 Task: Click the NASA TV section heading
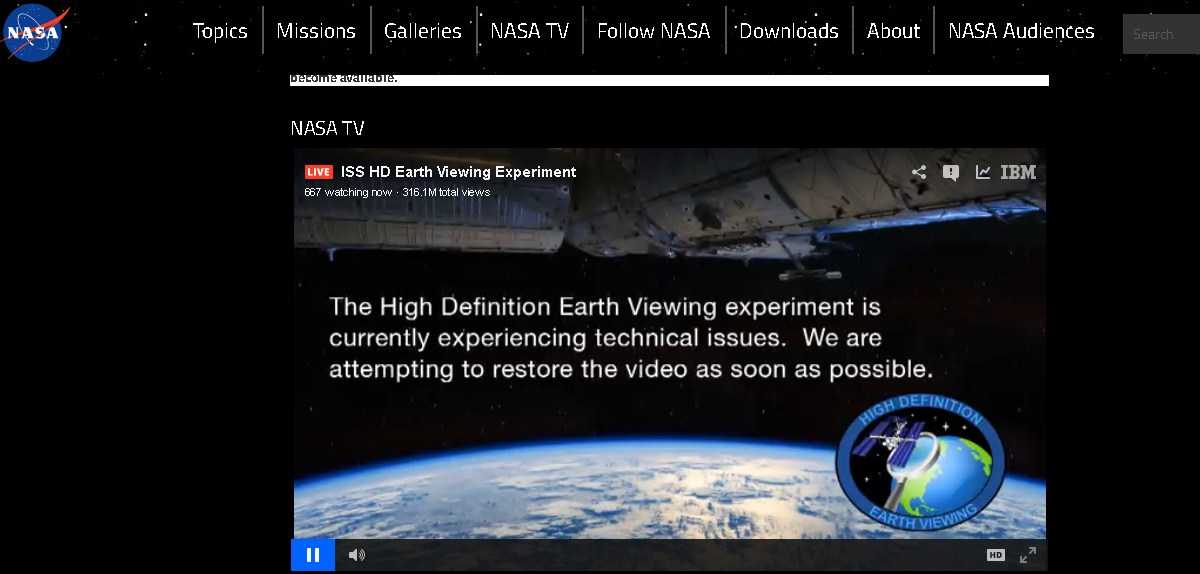pyautogui.click(x=327, y=128)
